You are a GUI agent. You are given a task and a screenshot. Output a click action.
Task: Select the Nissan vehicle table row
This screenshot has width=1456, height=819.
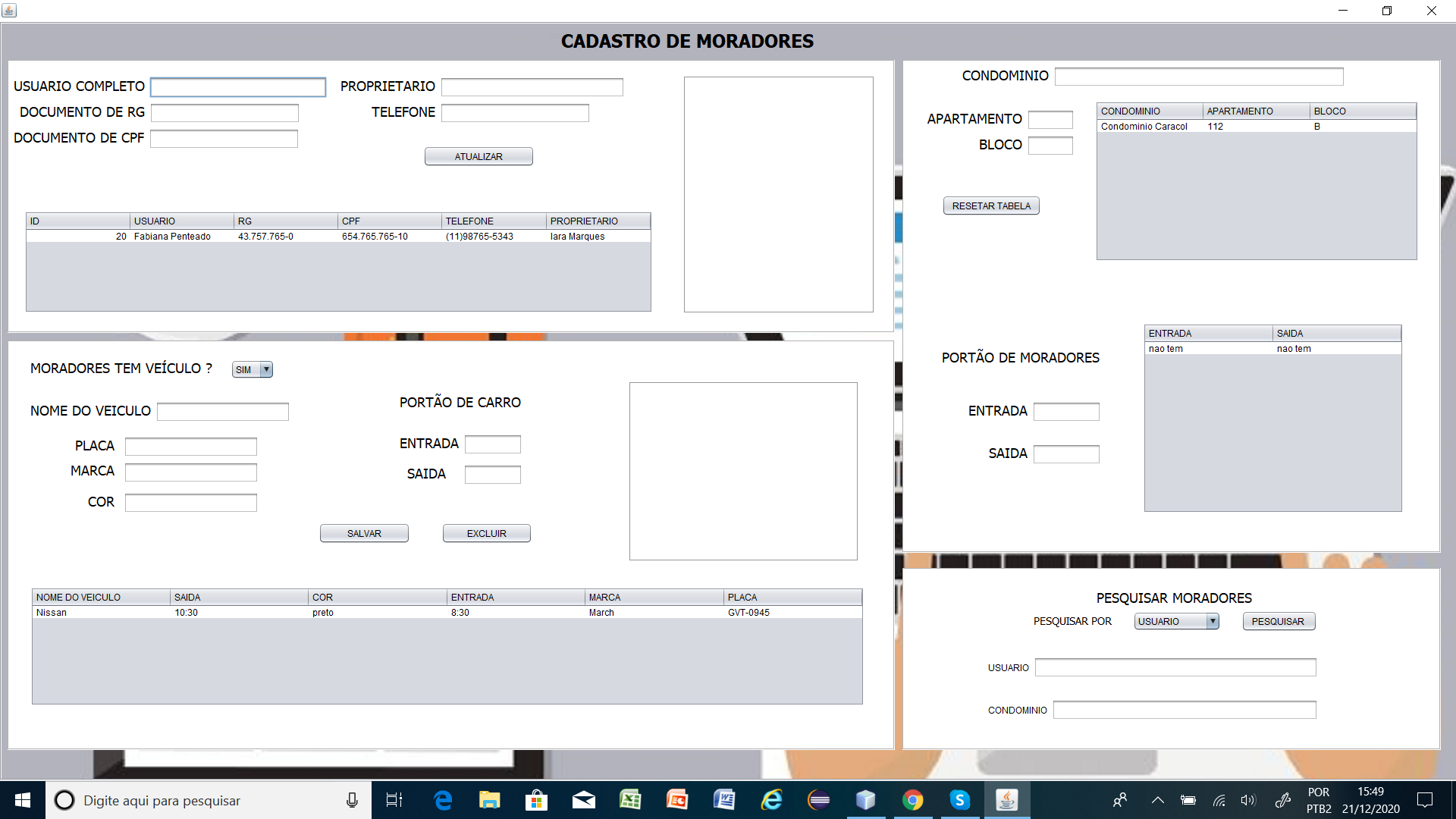(x=447, y=613)
